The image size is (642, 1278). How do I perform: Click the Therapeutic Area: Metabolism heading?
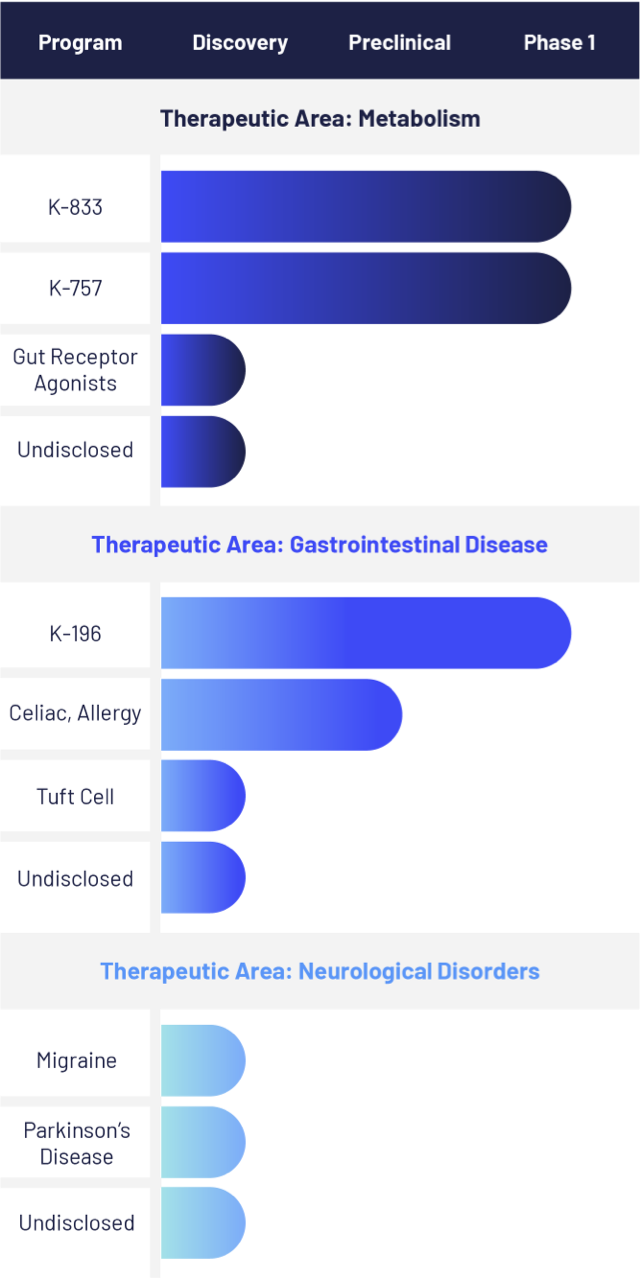pos(320,118)
